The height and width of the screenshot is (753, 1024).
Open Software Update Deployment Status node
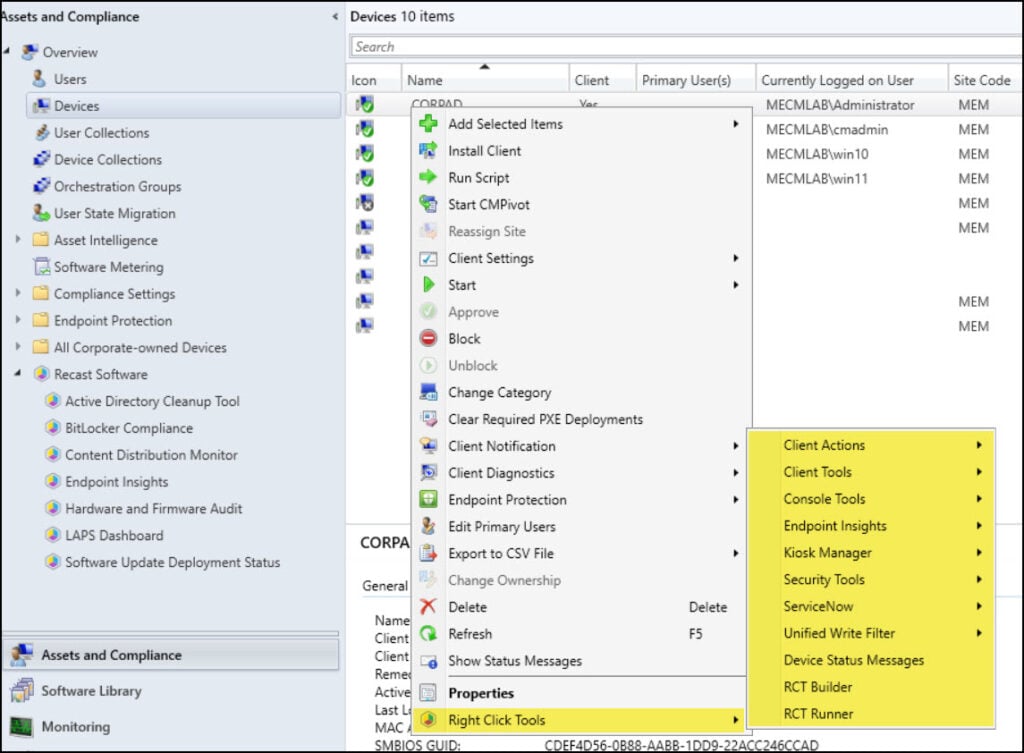point(172,562)
